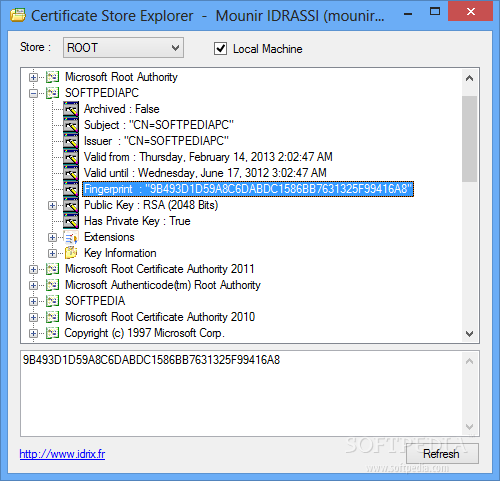
Task: Select the SOFTPEDIAPC certificate entry
Action: (x=102, y=93)
